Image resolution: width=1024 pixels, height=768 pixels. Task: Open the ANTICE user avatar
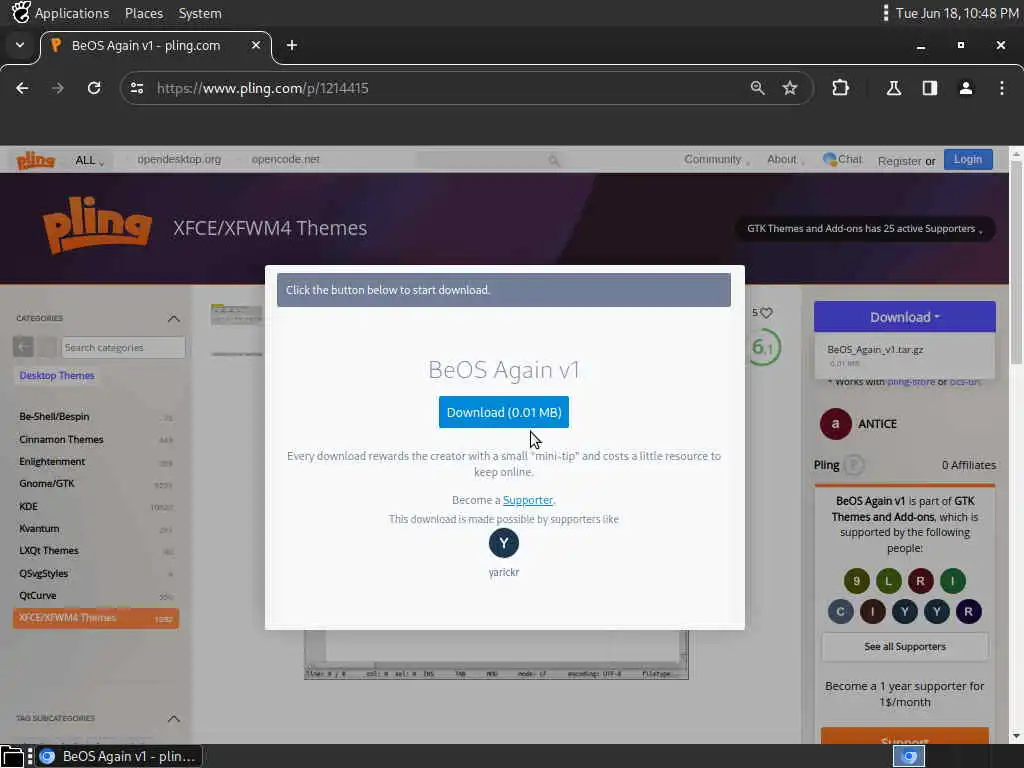pyautogui.click(x=835, y=424)
